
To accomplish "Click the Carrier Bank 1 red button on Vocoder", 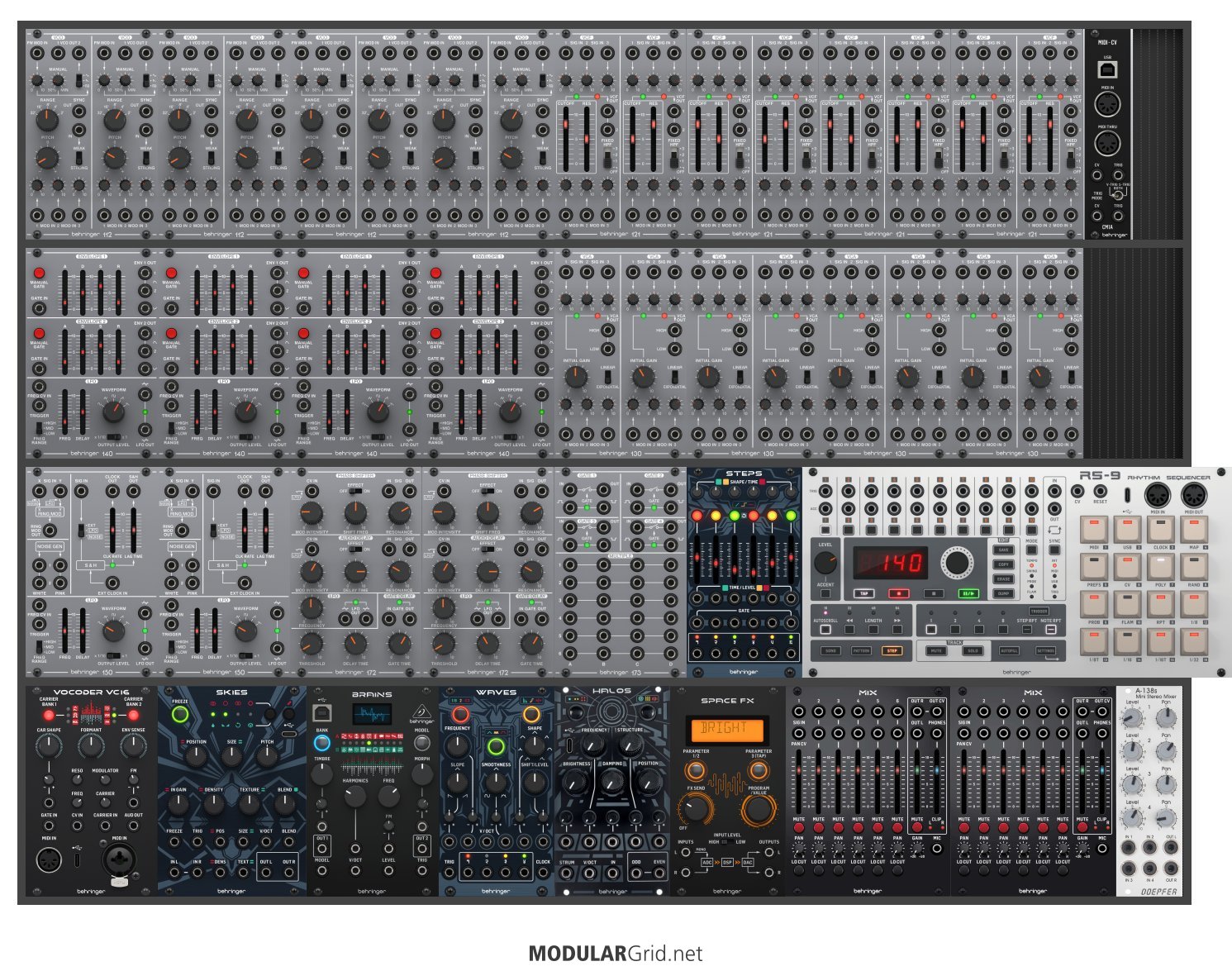I will tap(49, 716).
